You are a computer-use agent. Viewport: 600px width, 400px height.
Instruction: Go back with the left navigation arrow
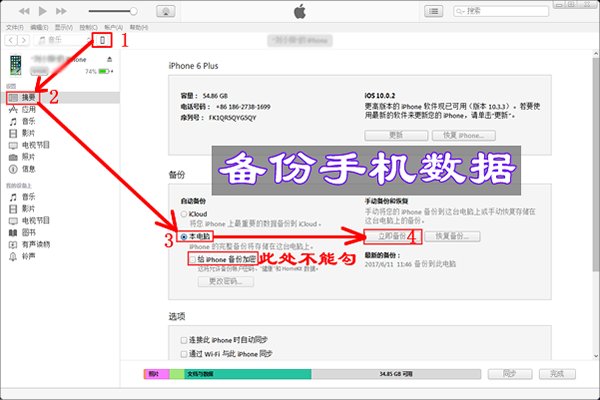tap(11, 40)
